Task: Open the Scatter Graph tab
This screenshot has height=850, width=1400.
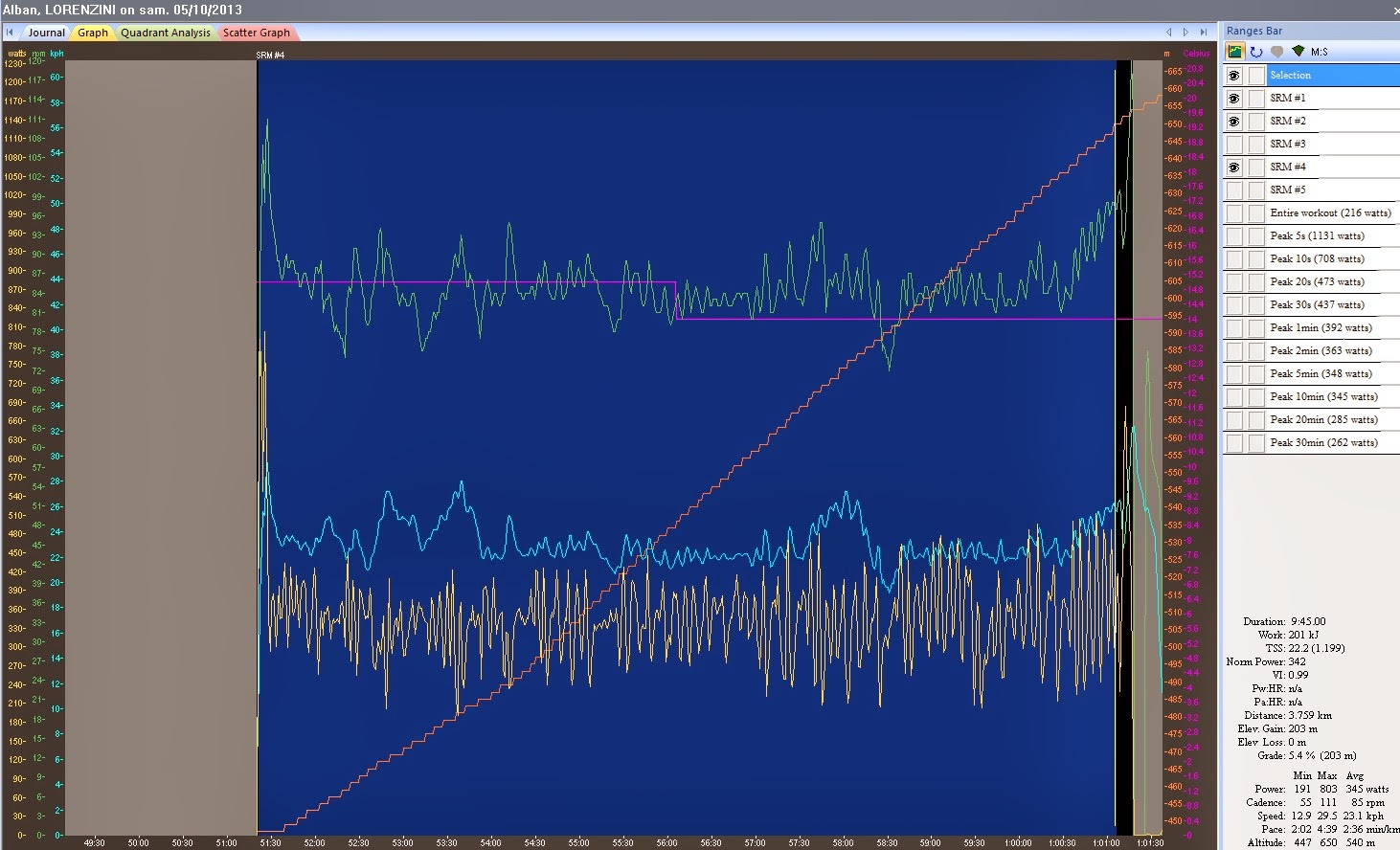Action: [257, 33]
